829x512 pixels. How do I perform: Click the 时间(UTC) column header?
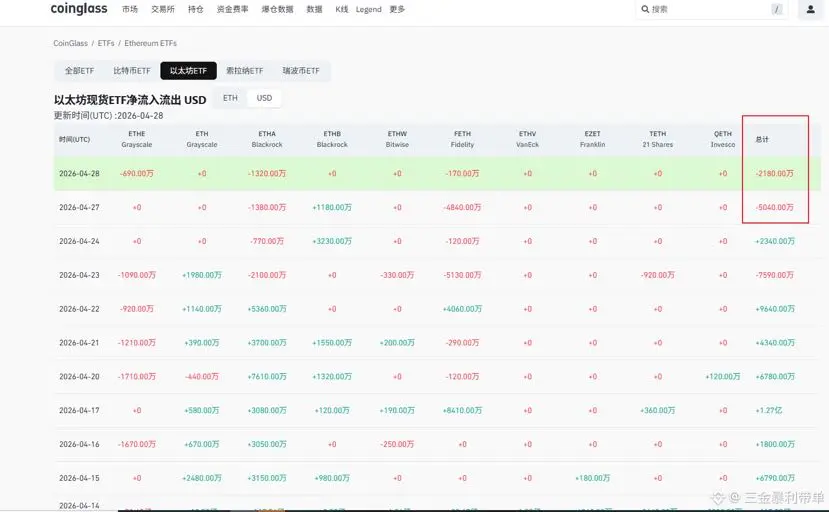(x=75, y=139)
